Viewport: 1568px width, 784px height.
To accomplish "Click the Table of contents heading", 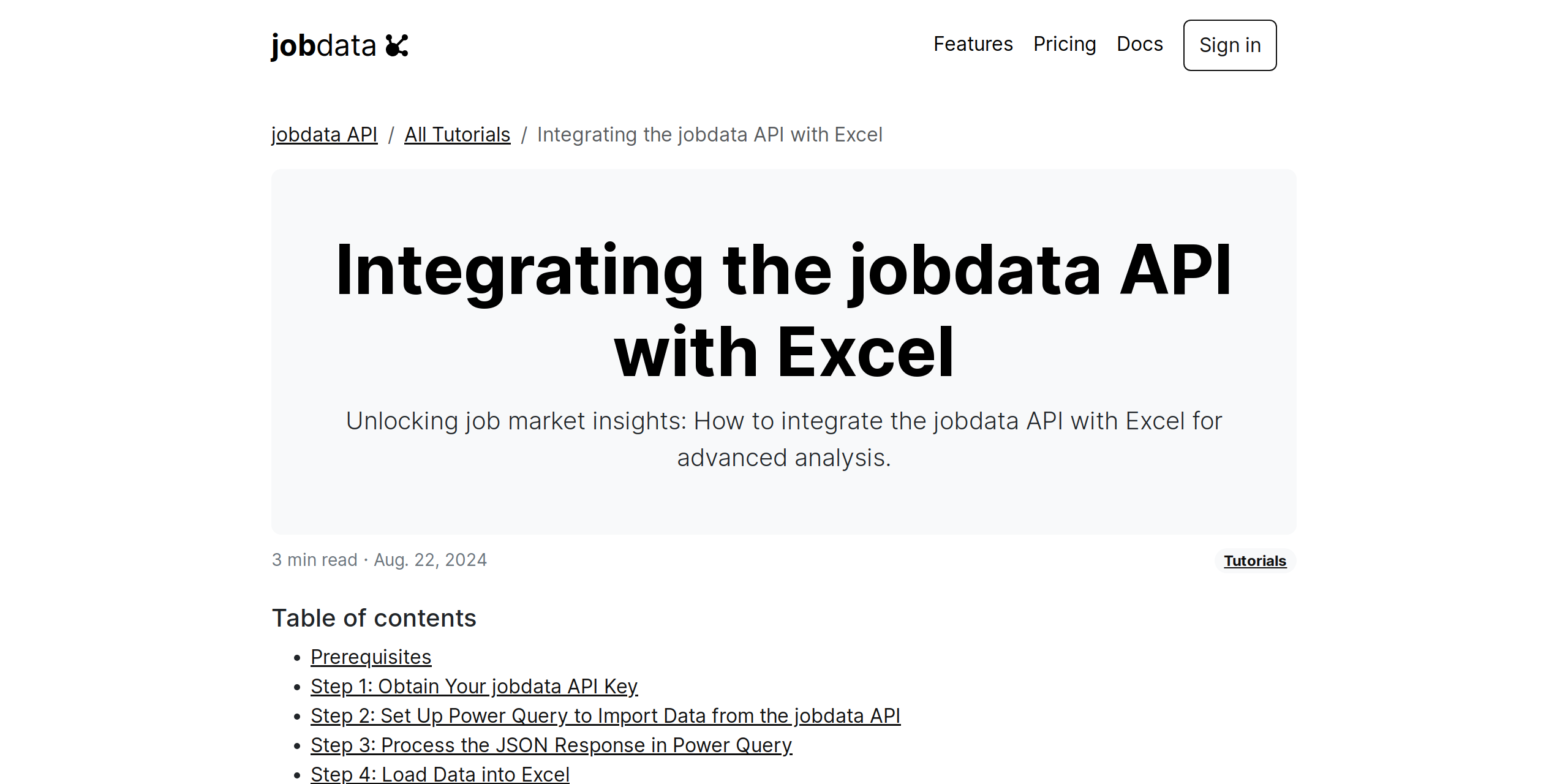I will click(374, 617).
